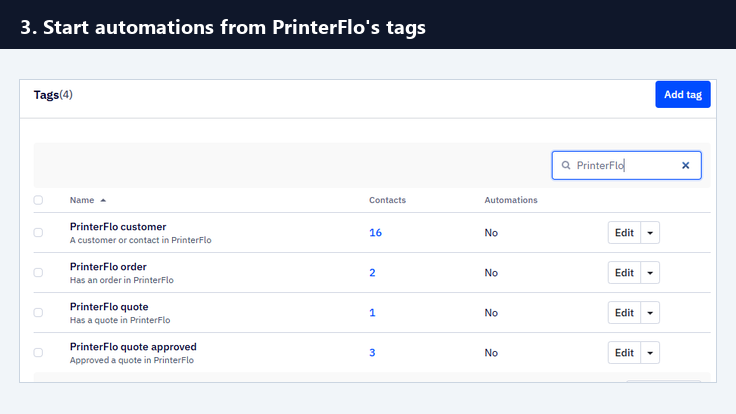The height and width of the screenshot is (414, 736).
Task: Select the bold 'PrinterFlo quote' name above 'Has a quote'
Action: [x=109, y=307]
